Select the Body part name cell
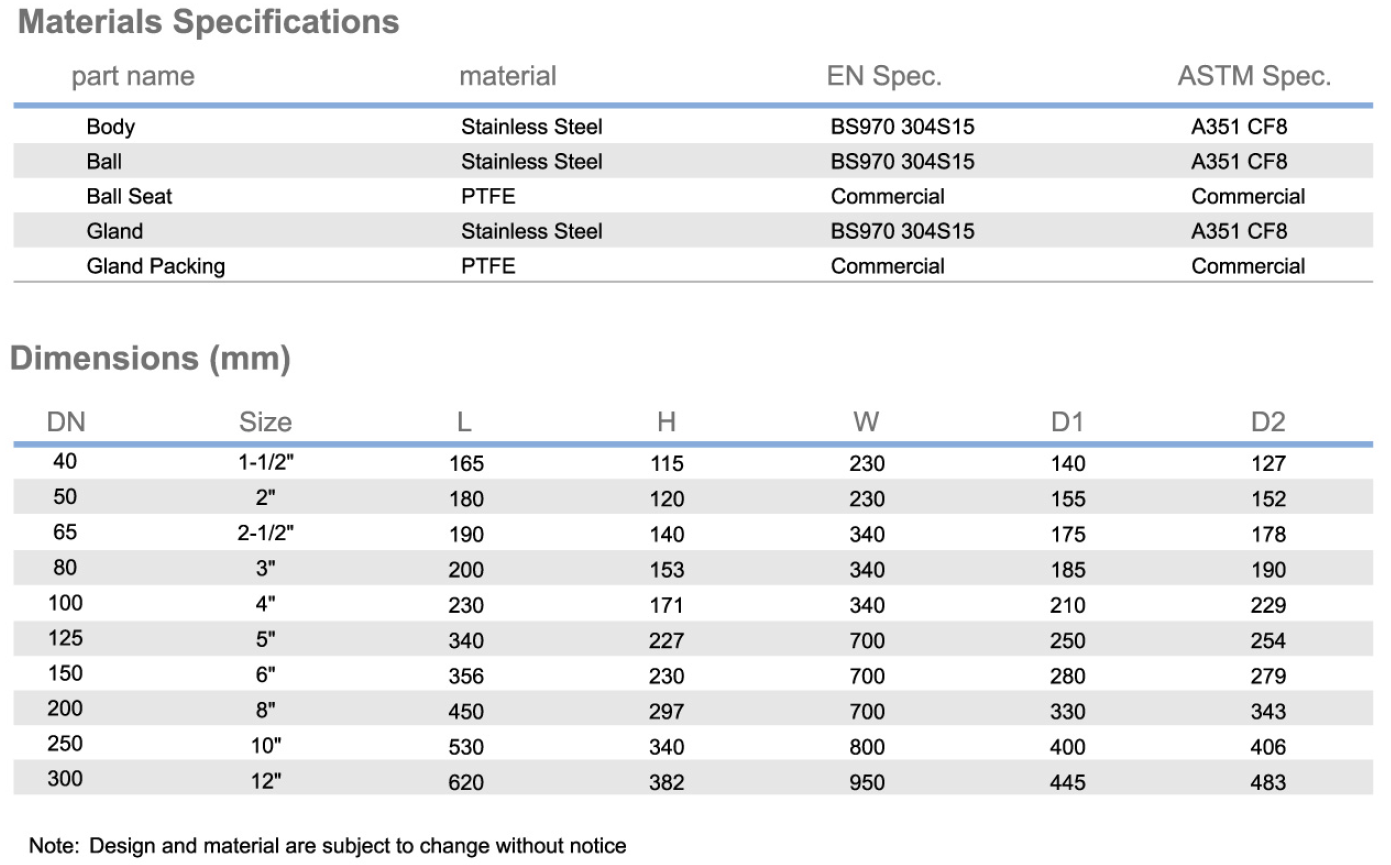1391x865 pixels. 110,127
